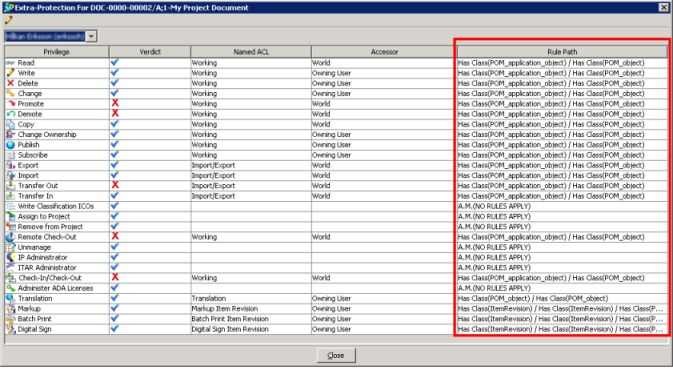Screen dimensions: 673x370
Task: Click the Close button
Action: click(336, 355)
